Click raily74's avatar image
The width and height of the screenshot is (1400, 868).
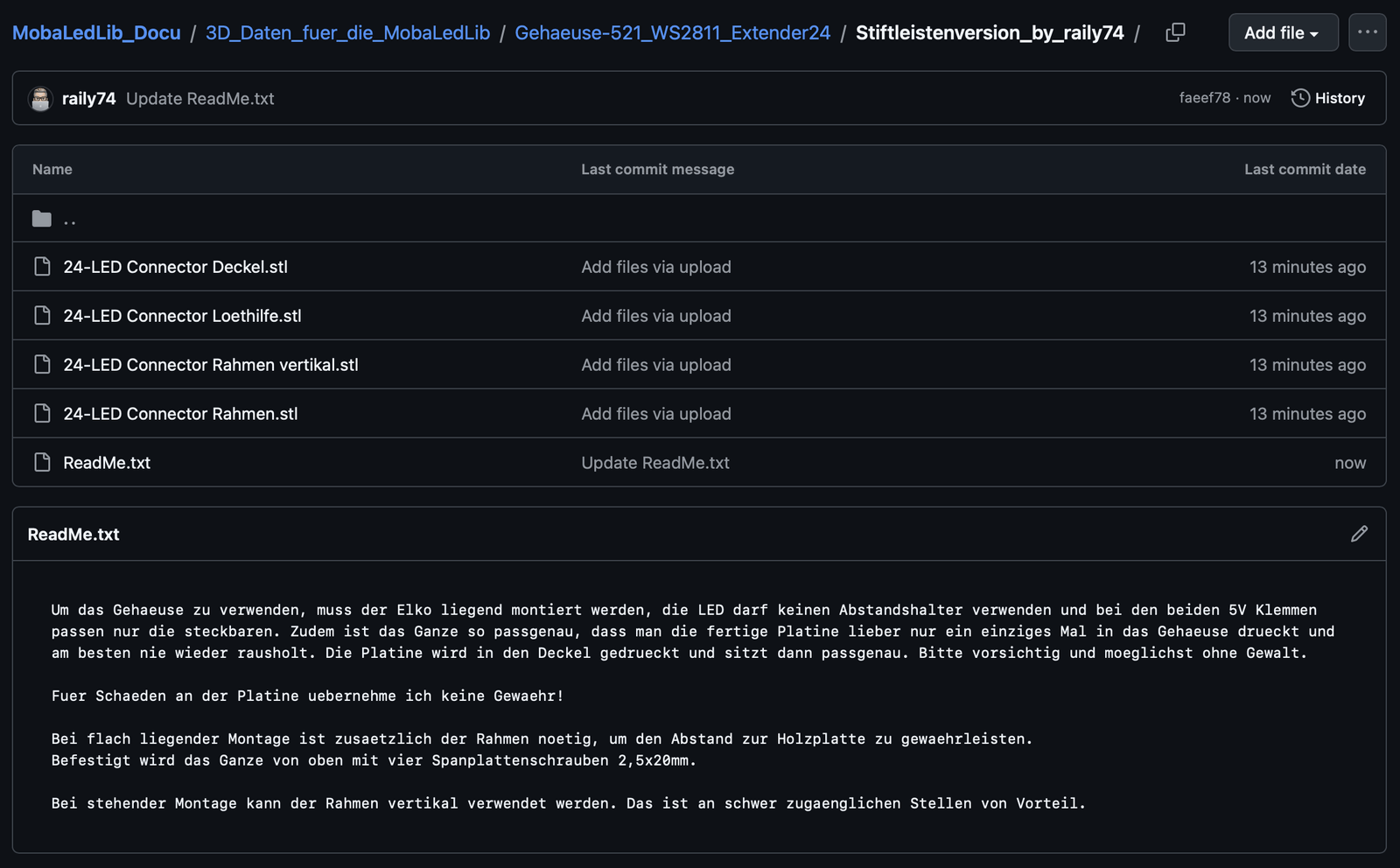click(40, 99)
